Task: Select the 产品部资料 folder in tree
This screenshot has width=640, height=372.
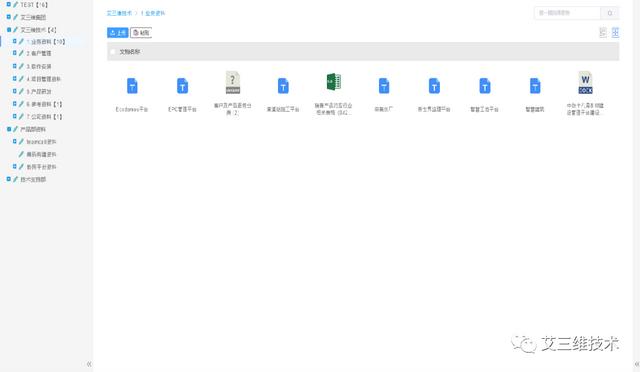Action: tap(33, 129)
